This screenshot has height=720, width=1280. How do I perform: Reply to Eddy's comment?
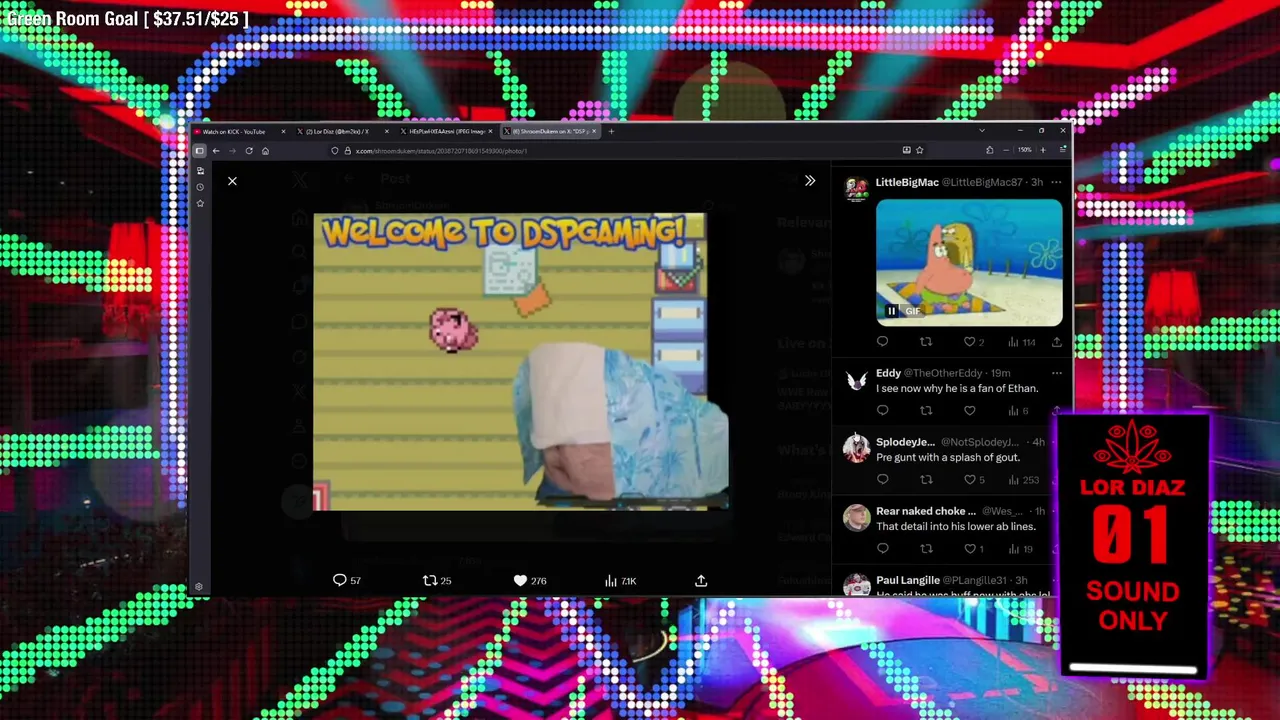coord(882,410)
